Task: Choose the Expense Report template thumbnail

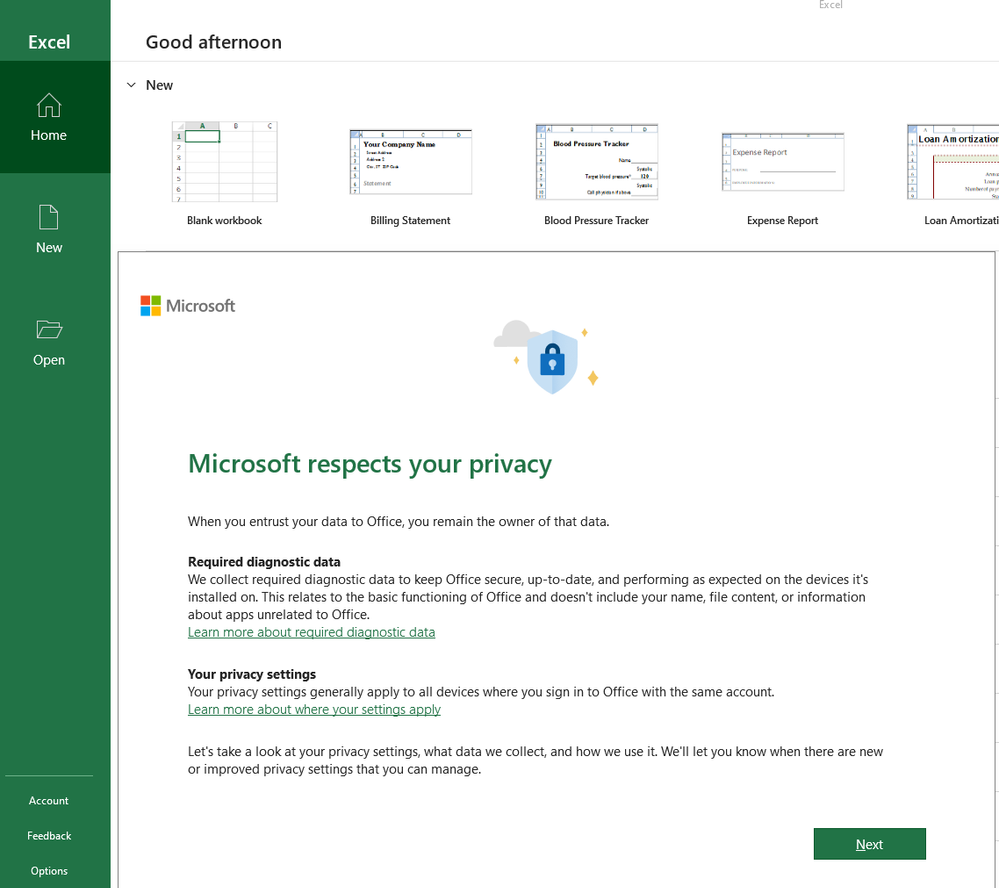Action: tap(783, 162)
